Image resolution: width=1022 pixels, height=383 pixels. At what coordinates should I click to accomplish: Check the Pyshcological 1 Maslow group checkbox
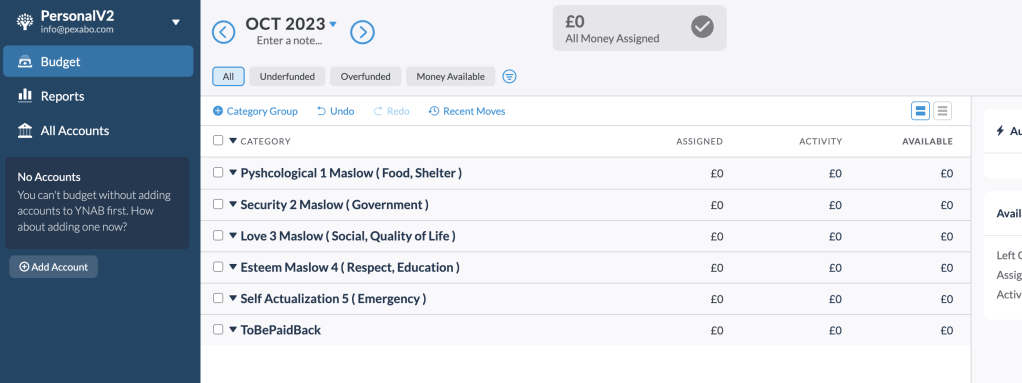tap(218, 173)
